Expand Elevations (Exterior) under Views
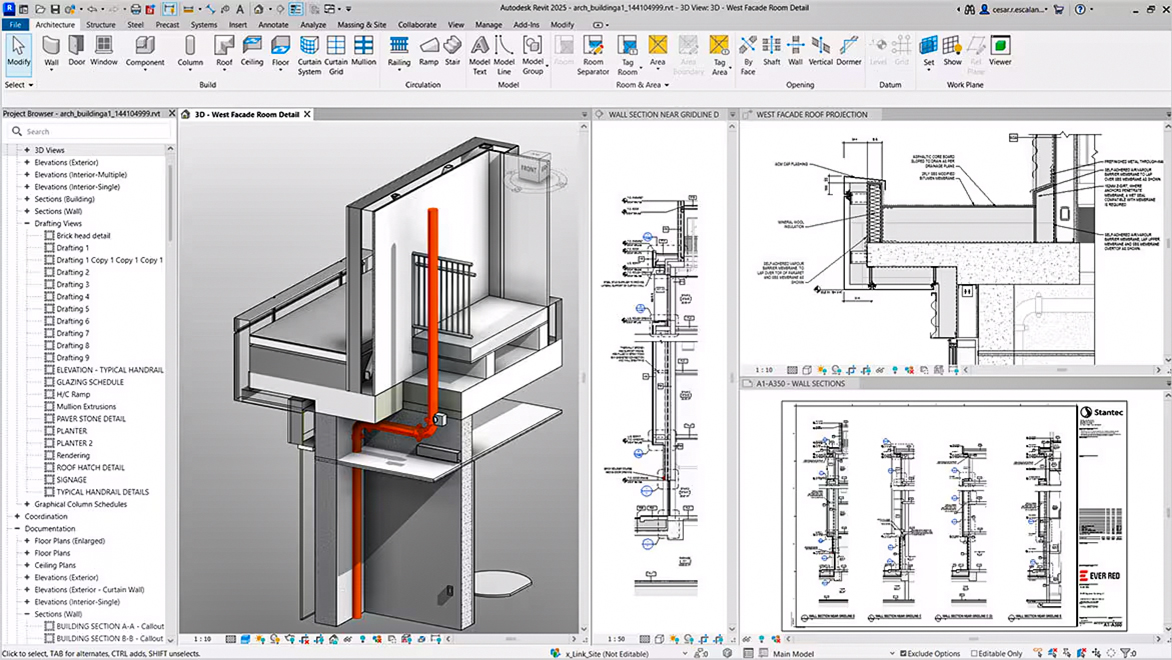Image resolution: width=1172 pixels, height=660 pixels. pyautogui.click(x=27, y=162)
